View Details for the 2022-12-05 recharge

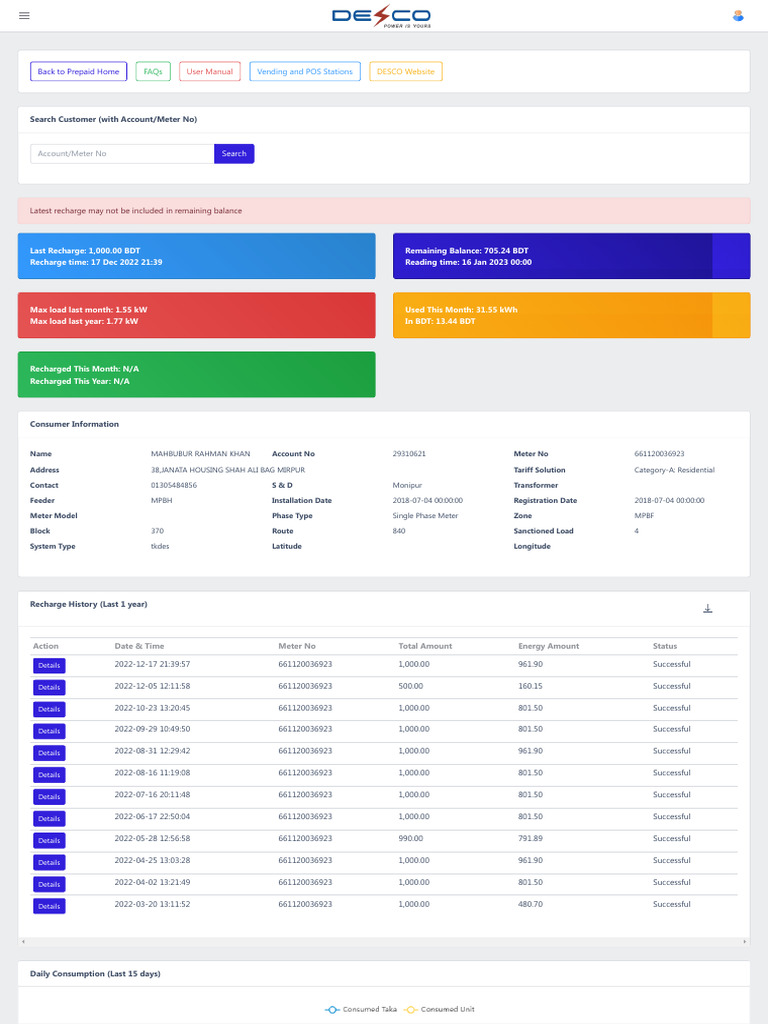click(x=49, y=687)
